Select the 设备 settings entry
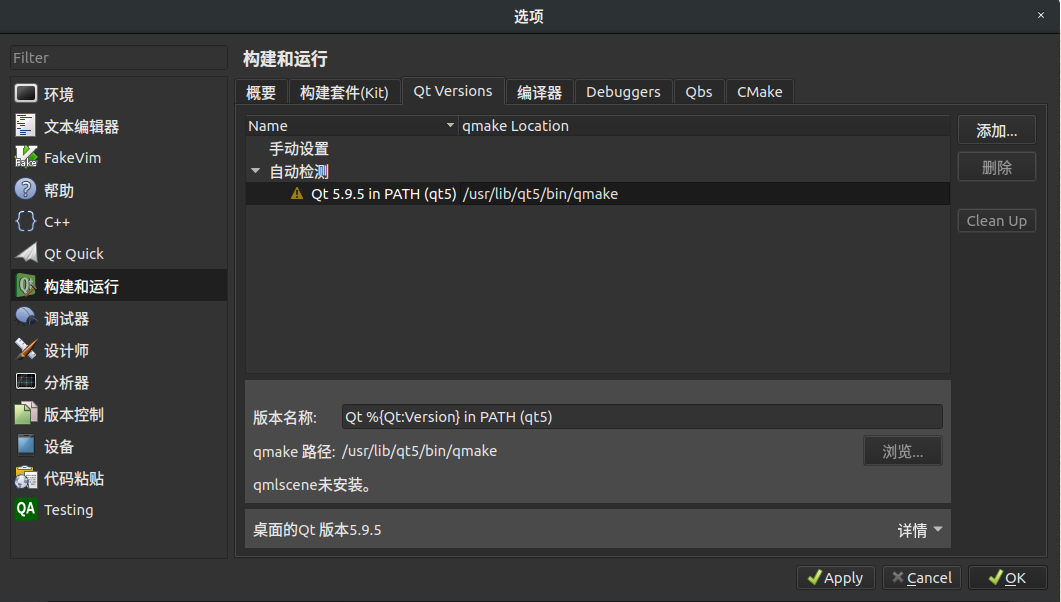 [x=25, y=446]
